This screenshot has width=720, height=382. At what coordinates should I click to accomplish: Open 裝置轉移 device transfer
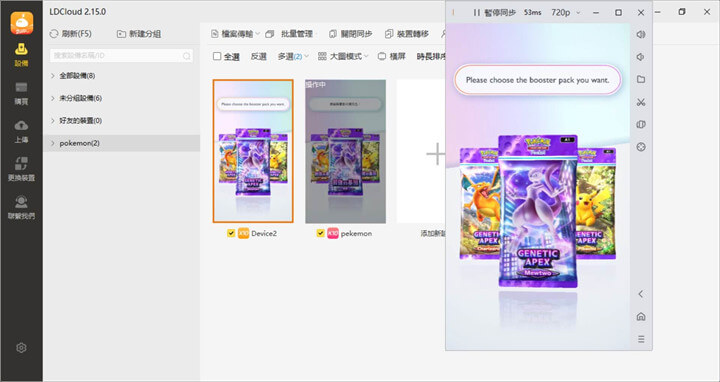click(407, 34)
